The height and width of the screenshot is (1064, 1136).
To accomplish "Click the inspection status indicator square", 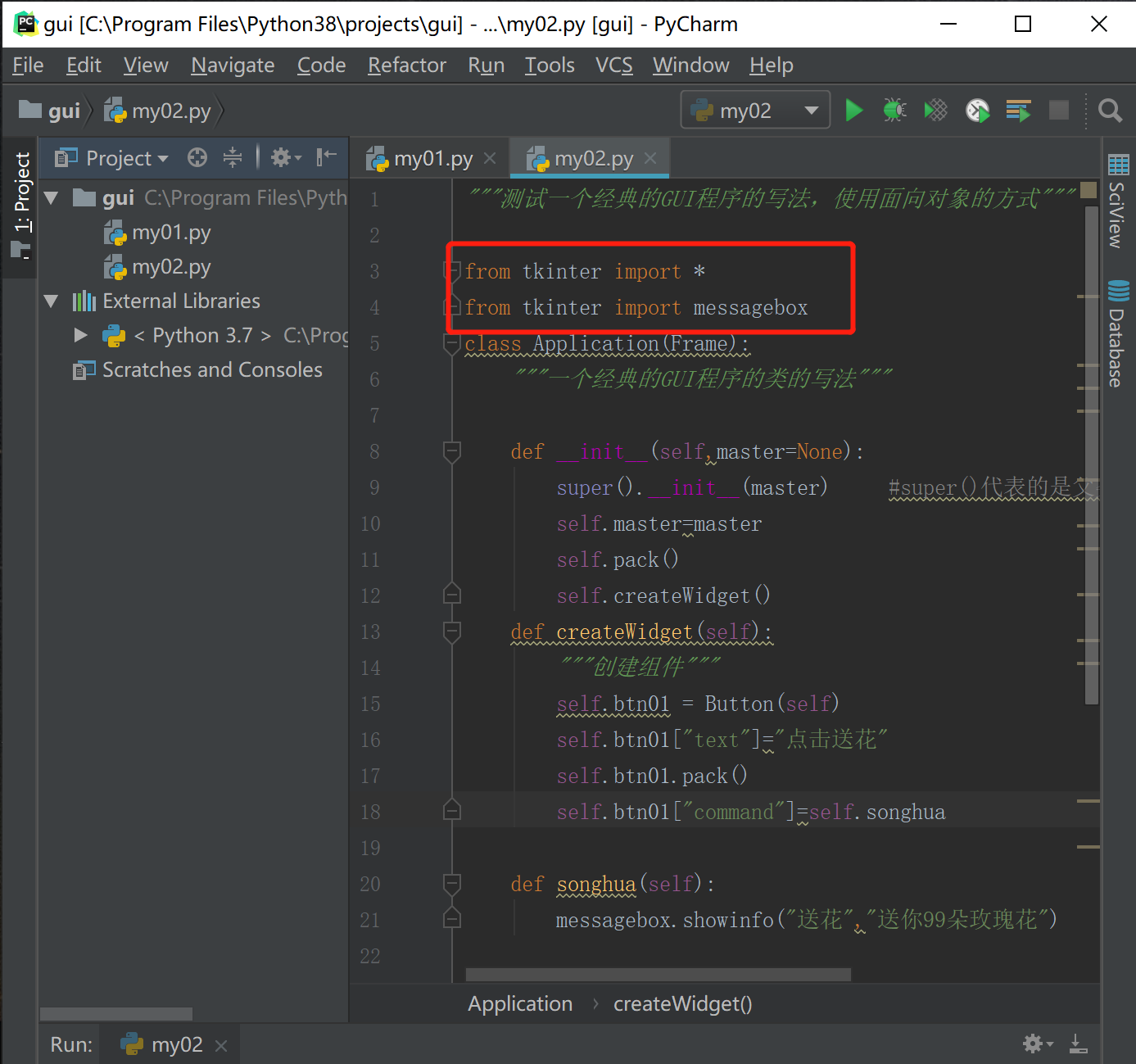I will 1088,190.
